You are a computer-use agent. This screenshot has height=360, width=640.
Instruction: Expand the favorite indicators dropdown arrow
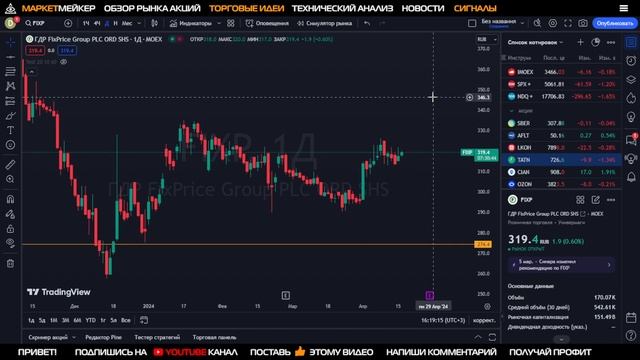click(219, 23)
